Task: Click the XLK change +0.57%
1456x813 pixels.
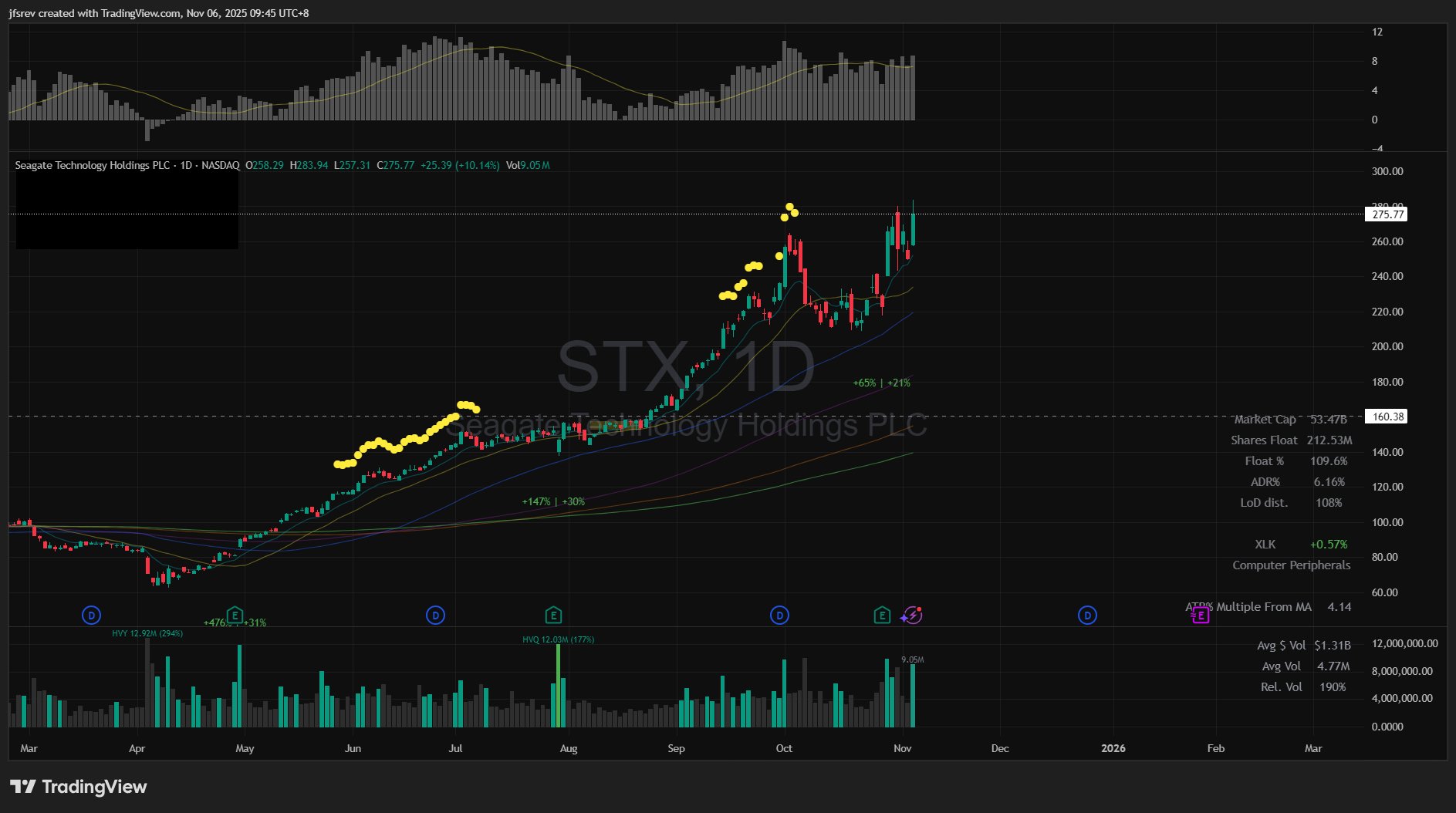Action: tap(1329, 545)
